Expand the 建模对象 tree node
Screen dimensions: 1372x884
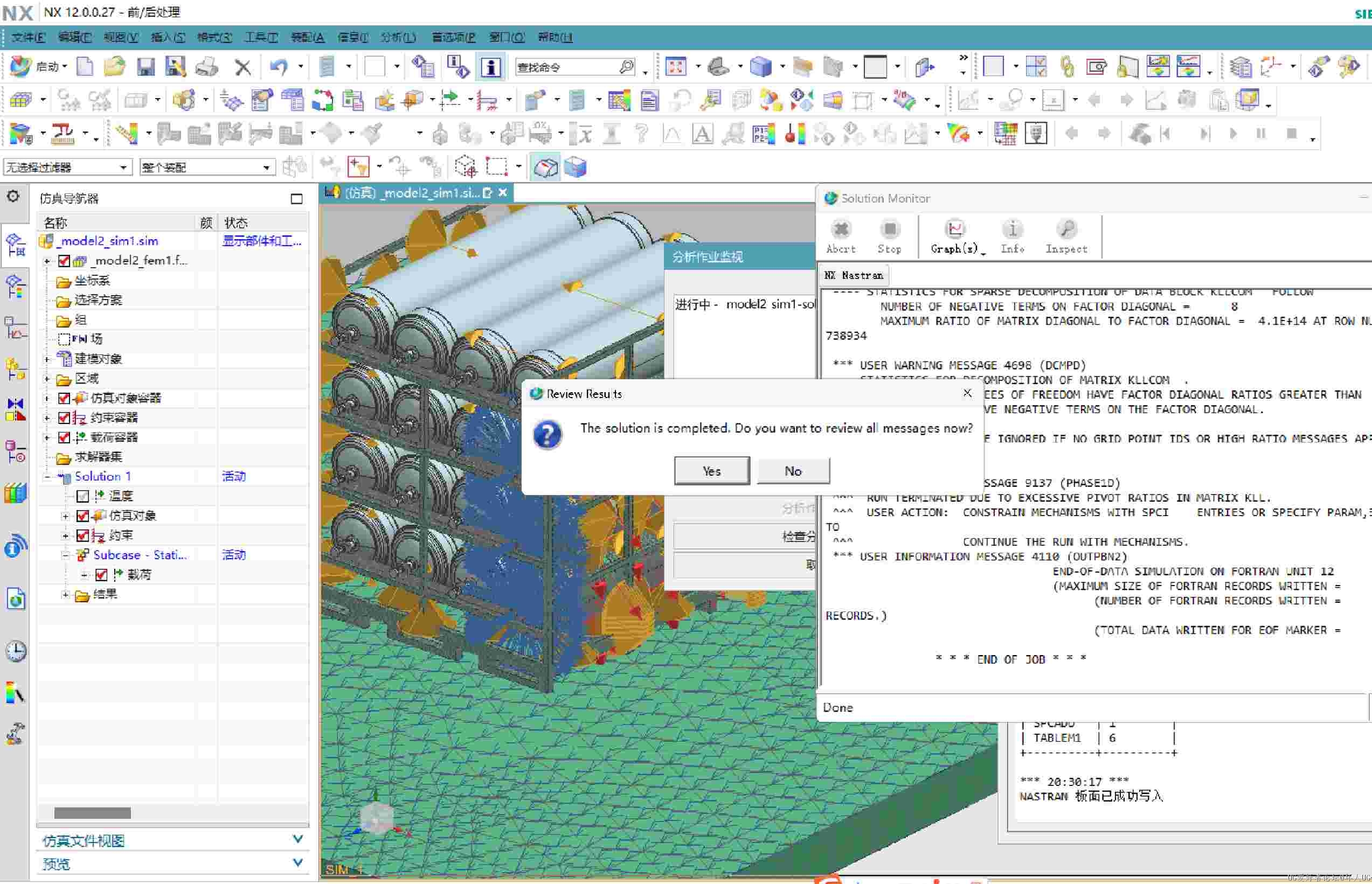click(x=47, y=359)
